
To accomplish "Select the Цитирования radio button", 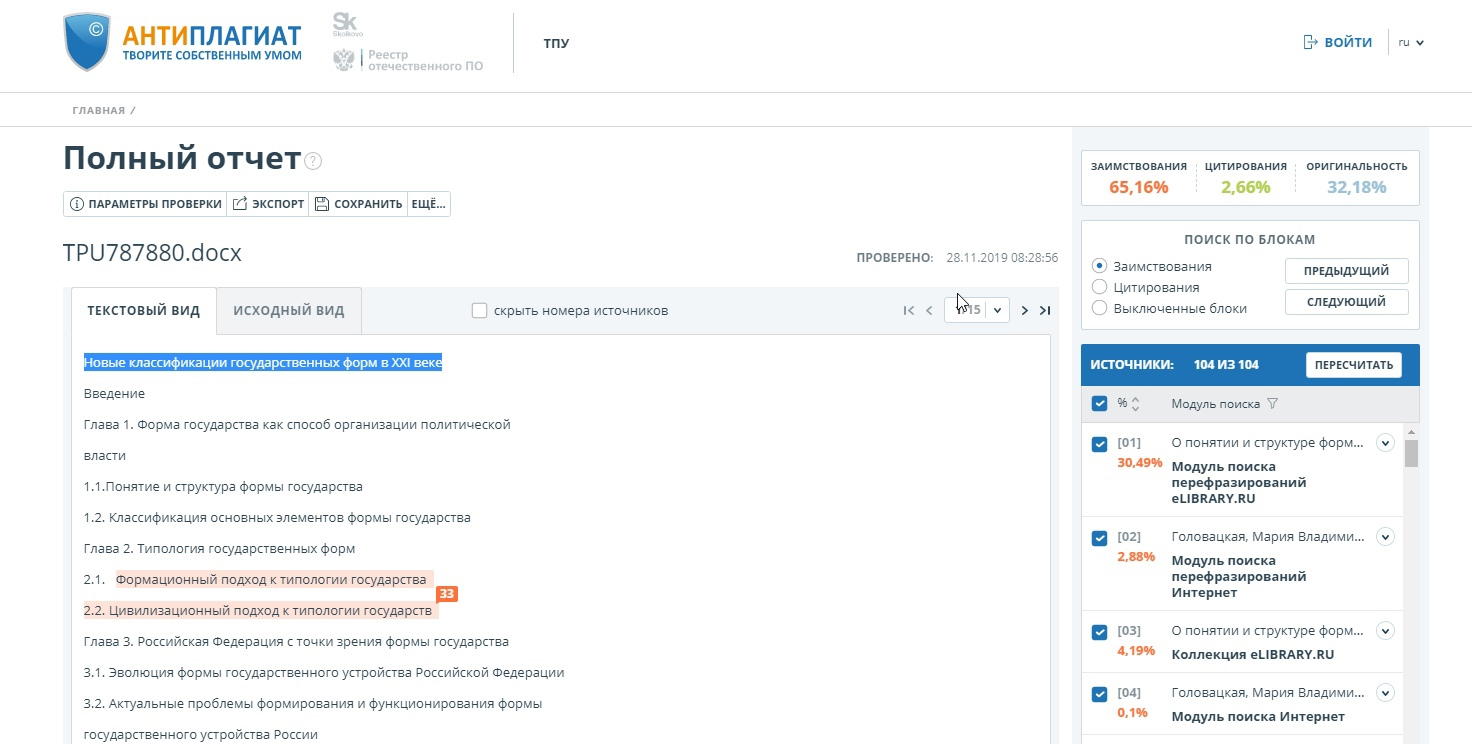I will click(x=1100, y=287).
